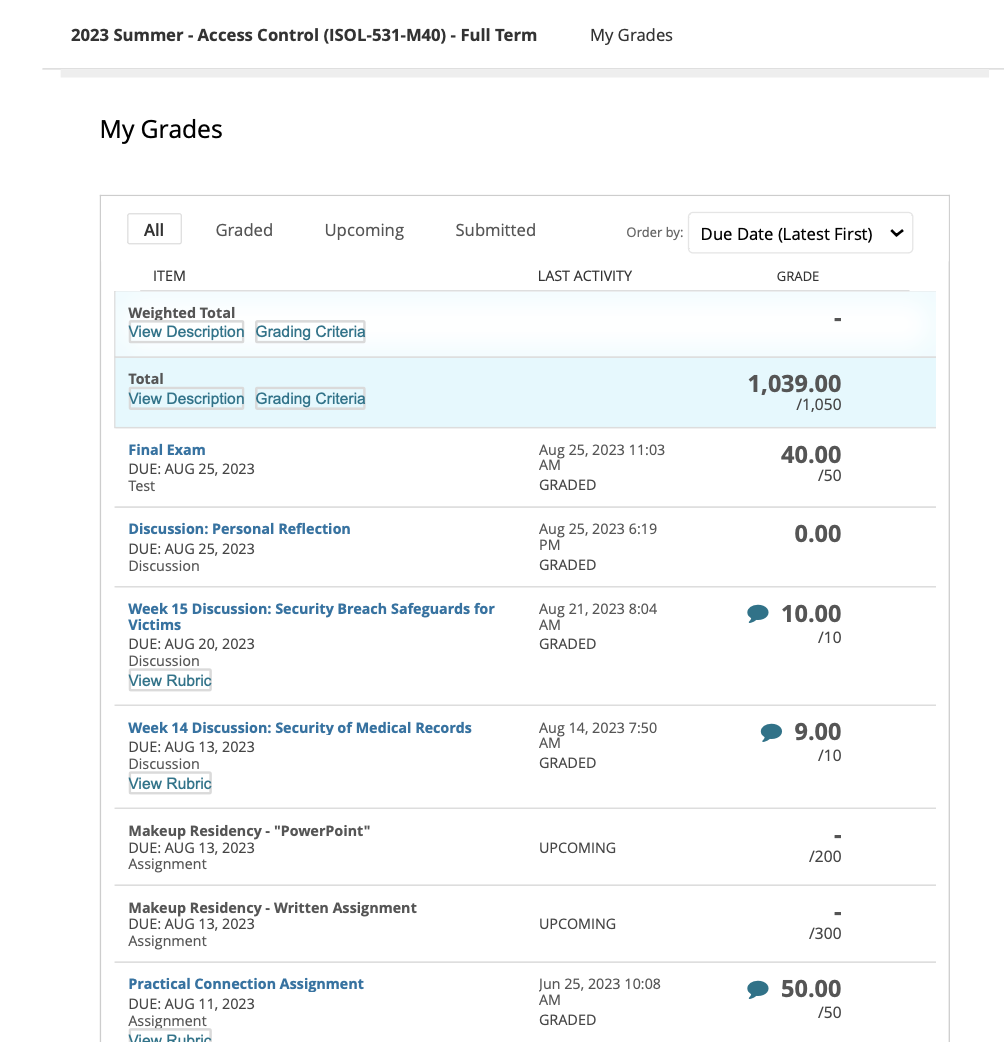This screenshot has height=1042, width=1004.
Task: Open Discussion: Personal Reflection link
Action: click(x=239, y=529)
